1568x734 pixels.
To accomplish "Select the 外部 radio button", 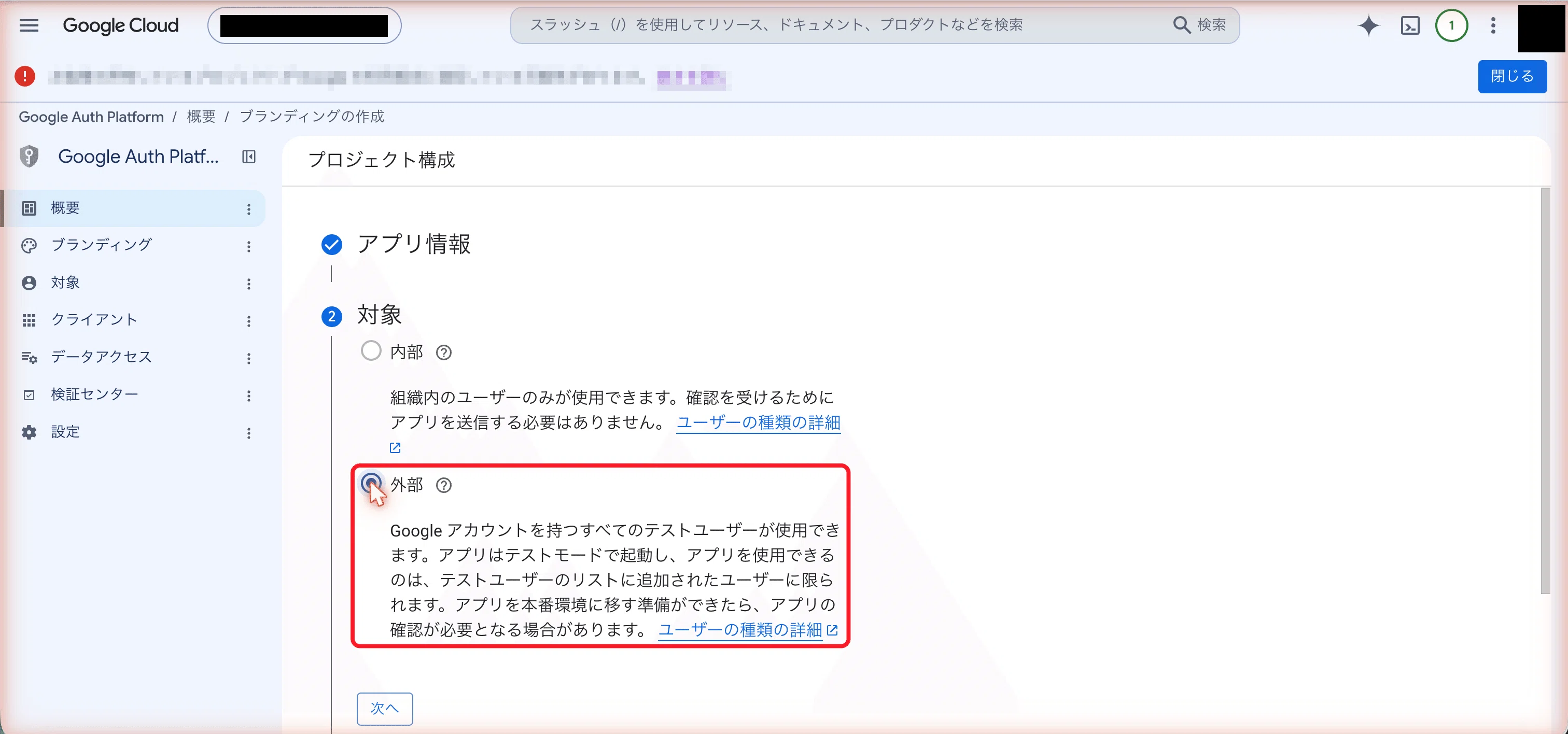I will pyautogui.click(x=371, y=483).
